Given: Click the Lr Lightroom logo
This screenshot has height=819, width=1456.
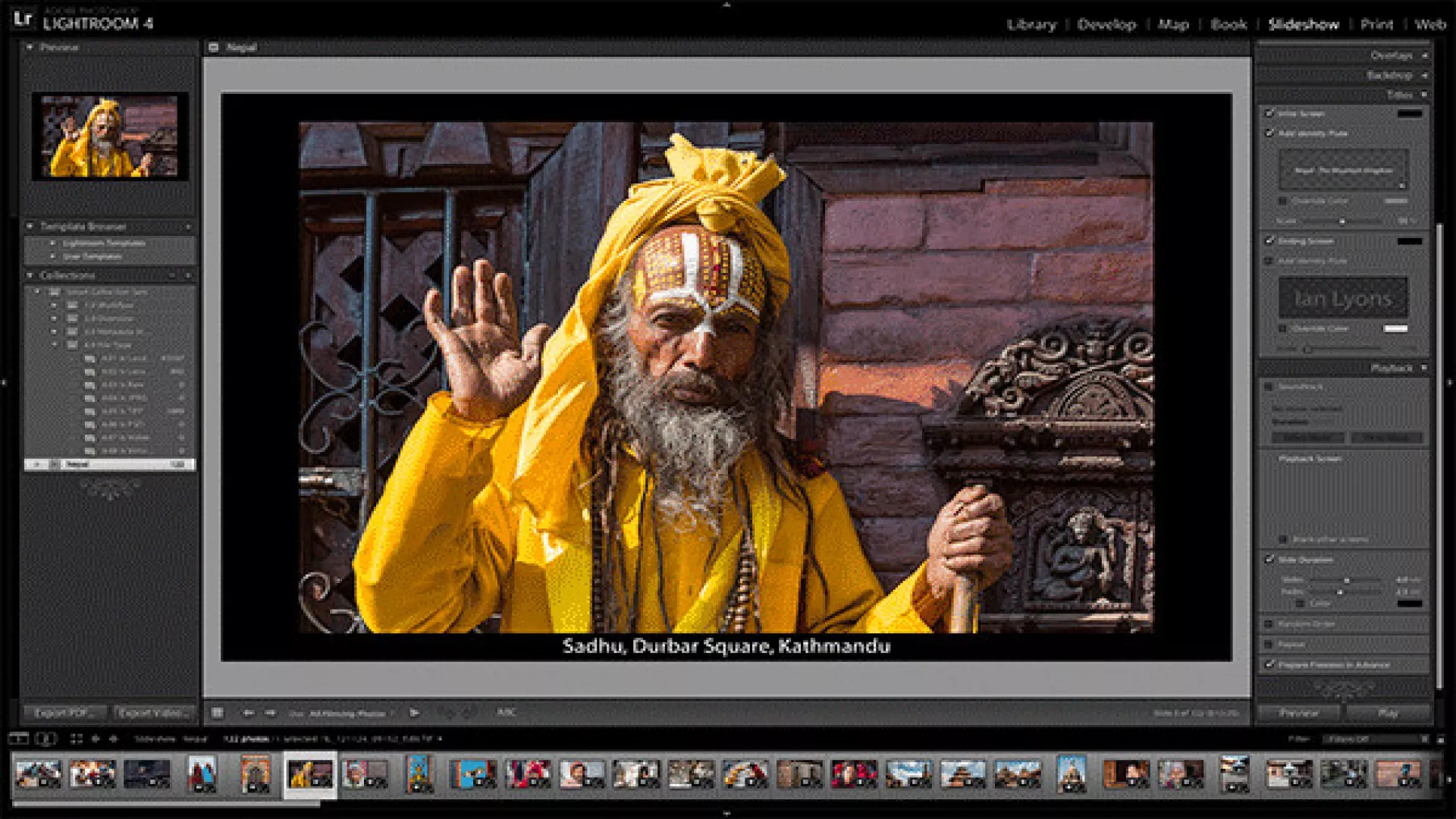Looking at the screenshot, I should pyautogui.click(x=23, y=18).
